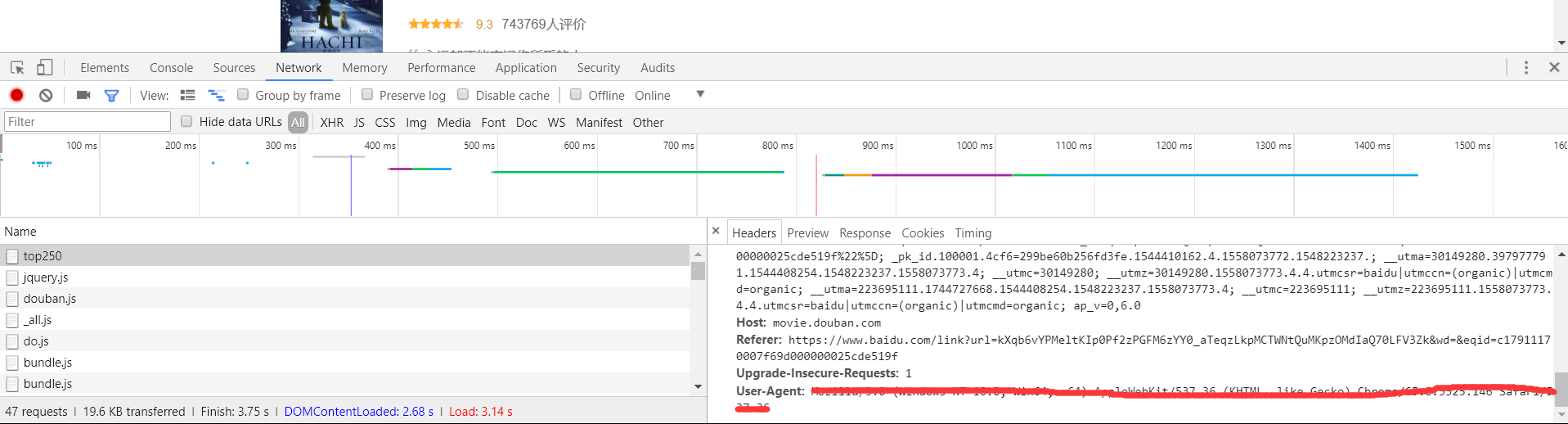
Task: Open the network throttling dropdown
Action: pyautogui.click(x=700, y=94)
